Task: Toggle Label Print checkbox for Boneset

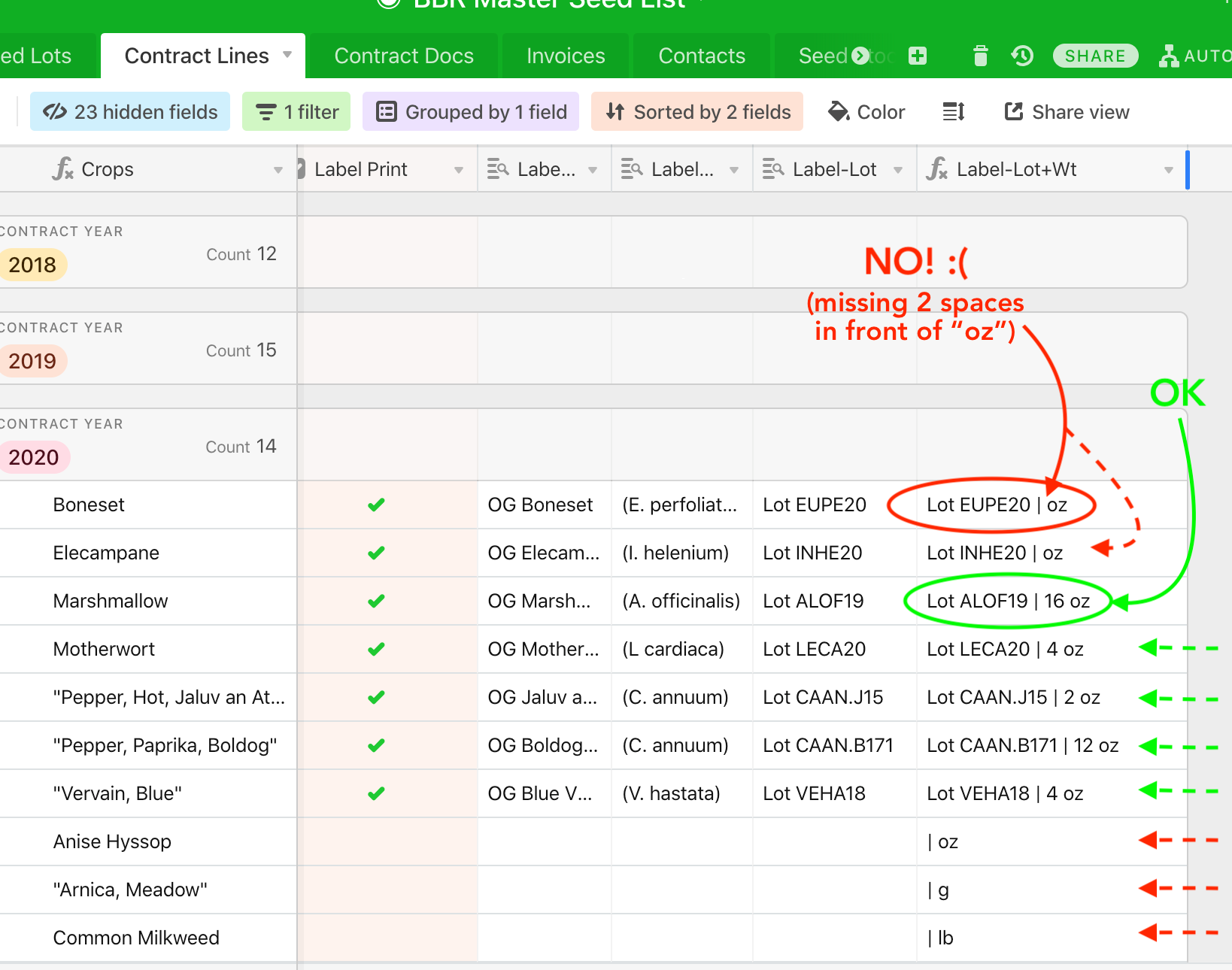Action: (377, 505)
